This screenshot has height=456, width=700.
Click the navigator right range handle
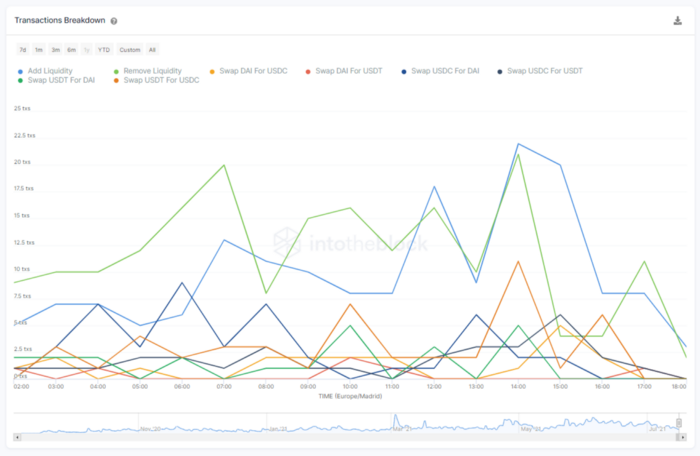pyautogui.click(x=679, y=423)
